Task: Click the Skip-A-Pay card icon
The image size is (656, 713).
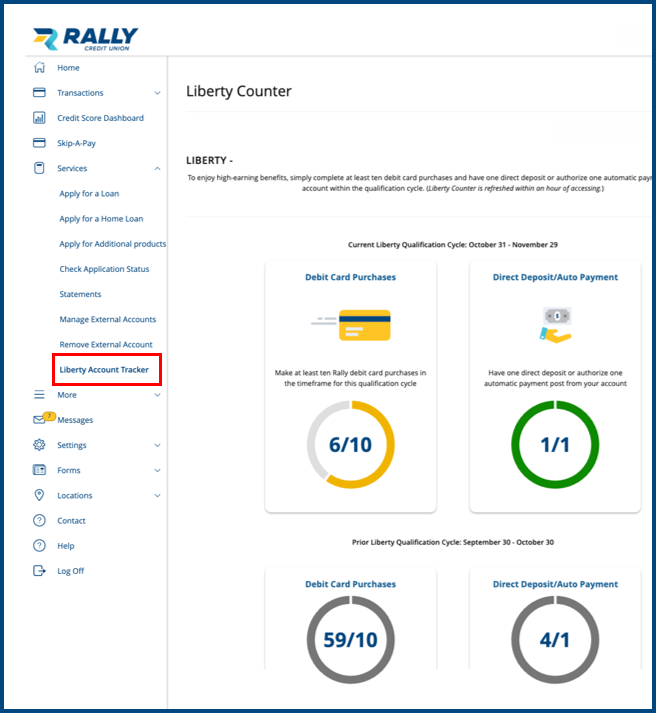Action: tap(40, 143)
